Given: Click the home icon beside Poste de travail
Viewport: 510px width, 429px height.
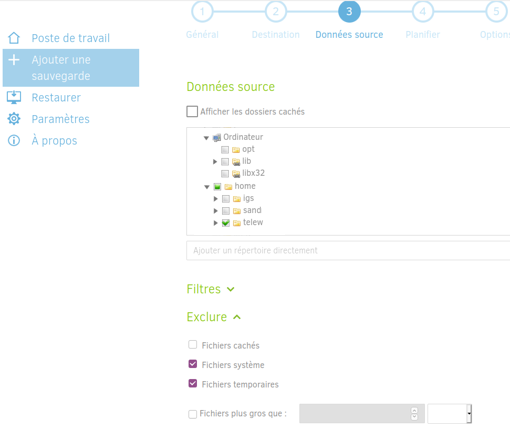Looking at the screenshot, I should 14,38.
